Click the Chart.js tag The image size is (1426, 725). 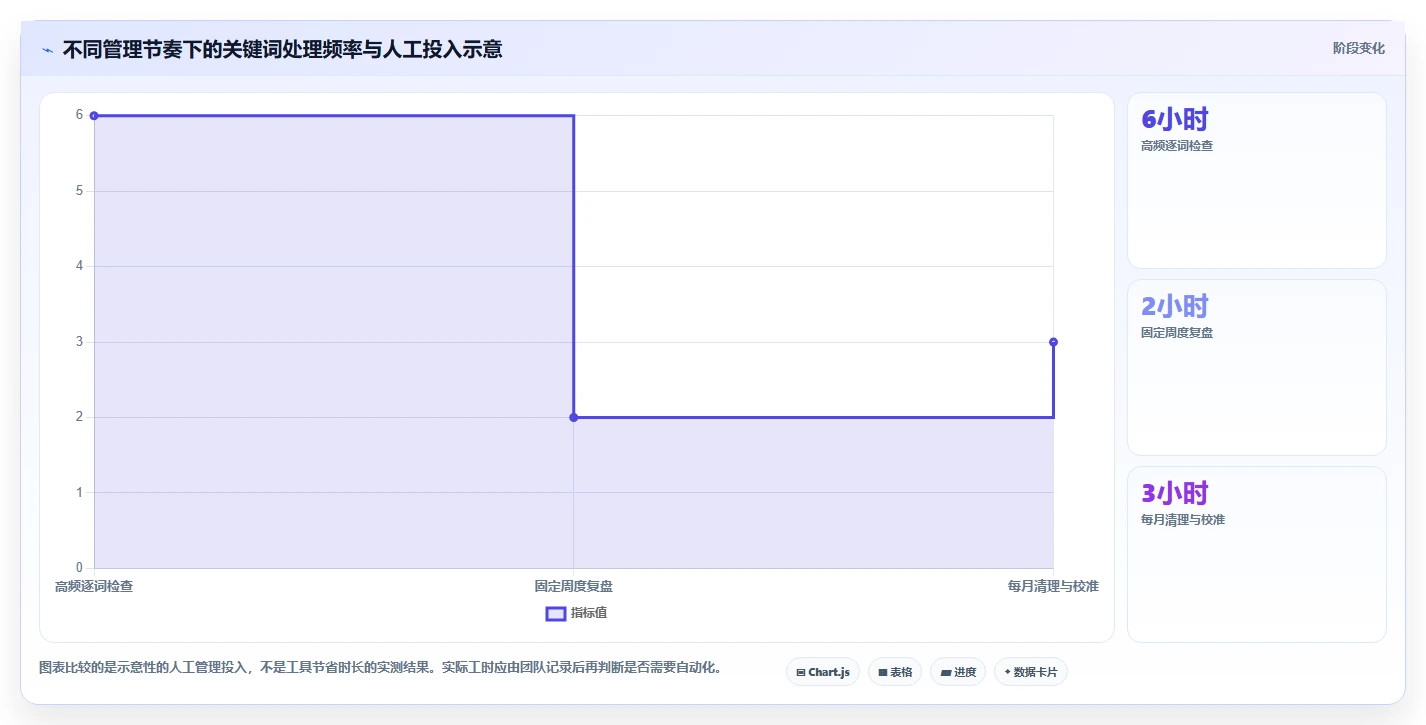pos(823,672)
